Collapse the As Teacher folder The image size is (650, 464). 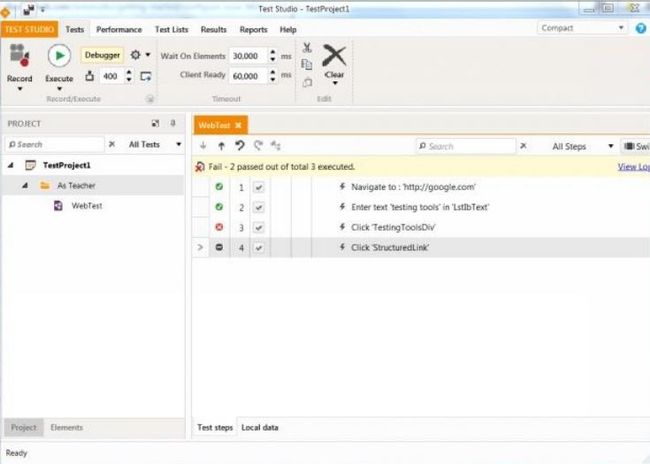pos(25,185)
